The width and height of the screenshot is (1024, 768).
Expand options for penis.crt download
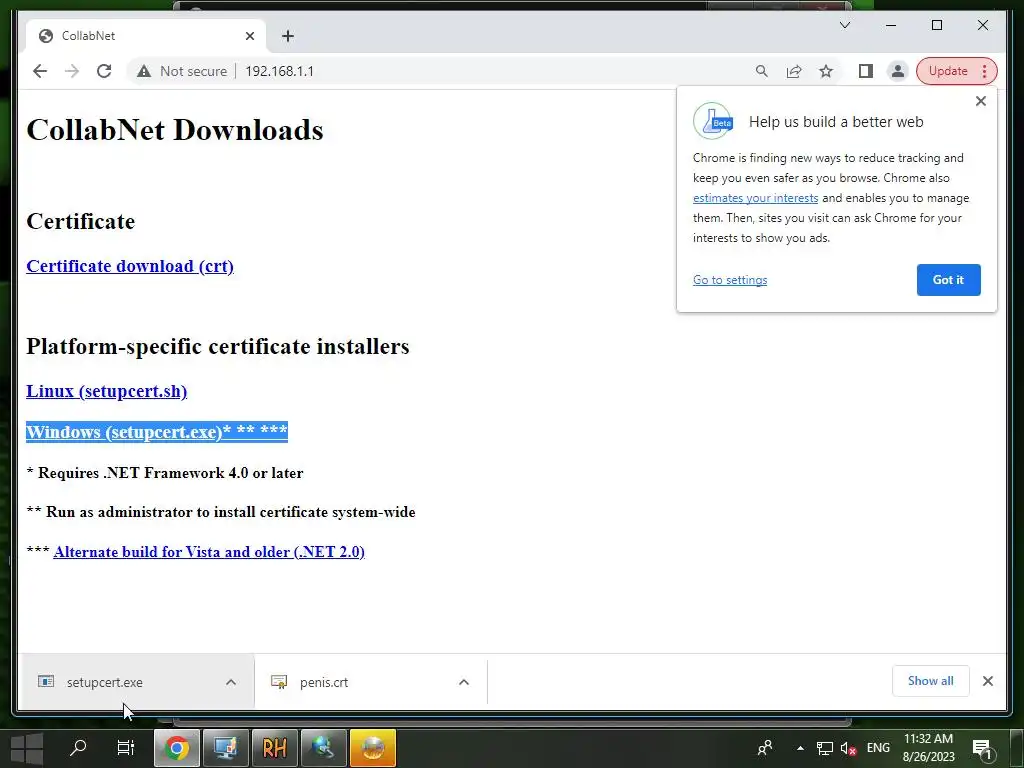point(464,682)
